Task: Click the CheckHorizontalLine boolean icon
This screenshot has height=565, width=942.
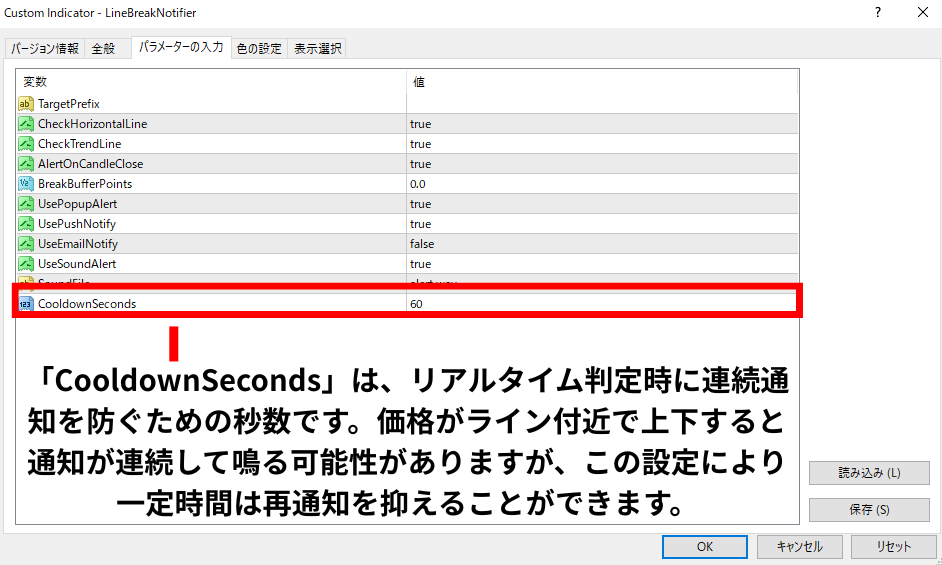Action: click(x=26, y=124)
